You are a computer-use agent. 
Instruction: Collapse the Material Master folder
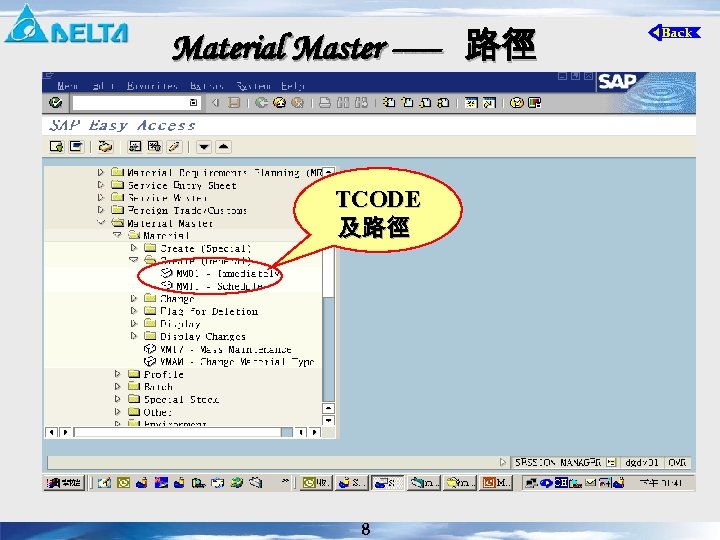pyautogui.click(x=101, y=222)
